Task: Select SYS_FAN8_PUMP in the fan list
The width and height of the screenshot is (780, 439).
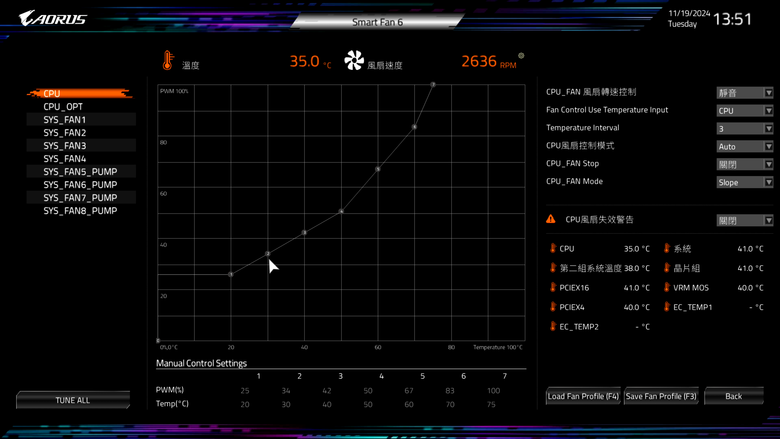Action: pyautogui.click(x=81, y=210)
